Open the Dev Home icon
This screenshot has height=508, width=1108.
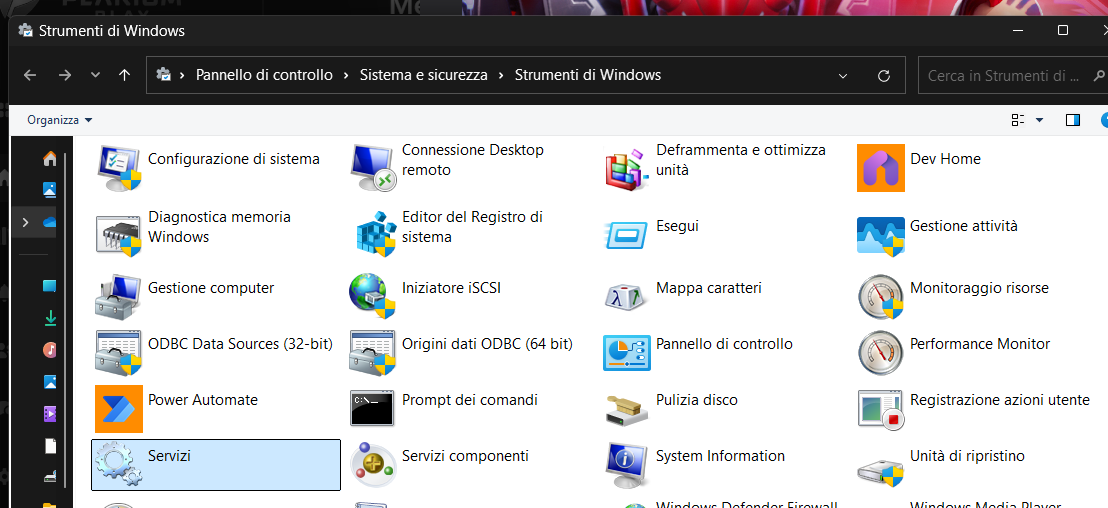click(x=880, y=168)
